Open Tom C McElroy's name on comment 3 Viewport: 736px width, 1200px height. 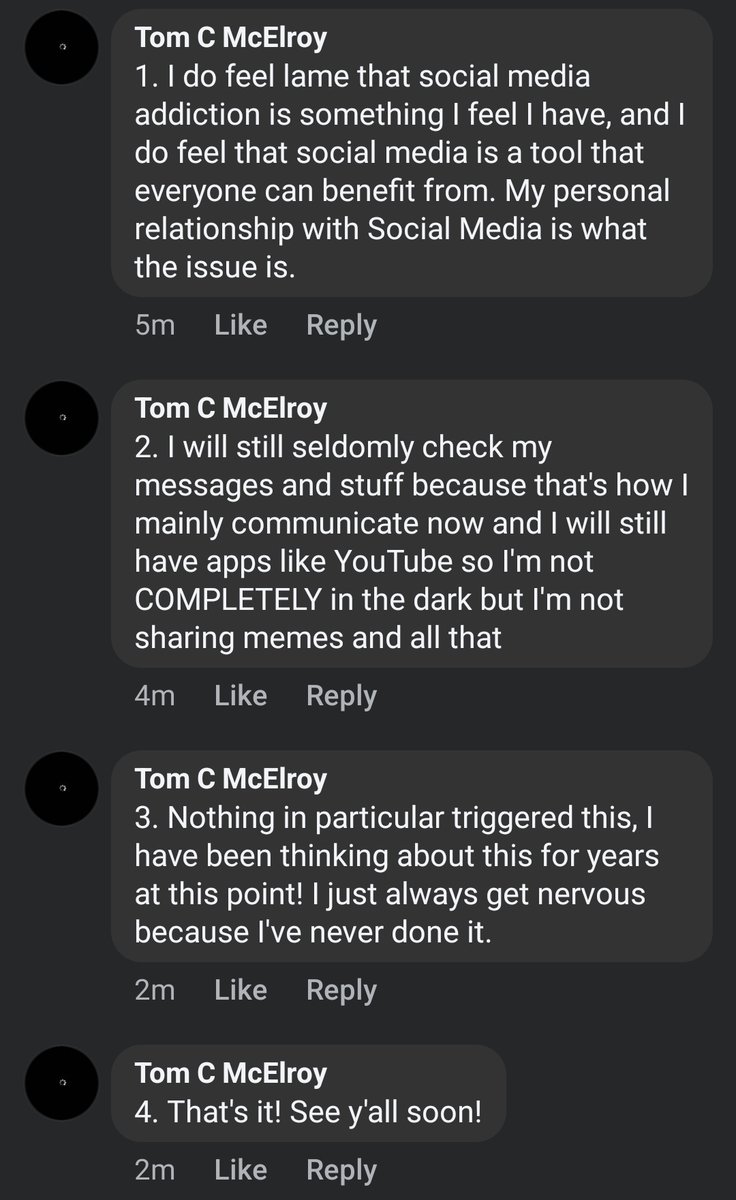pos(231,779)
